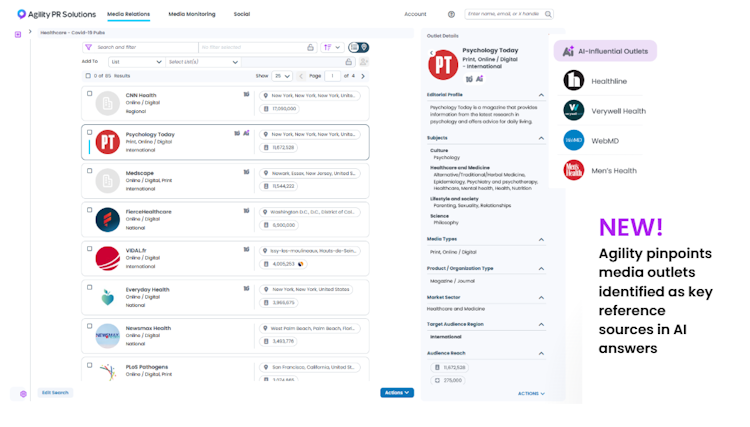Switch to the Media Monitoring tab
750x427 pixels.
[x=192, y=14]
